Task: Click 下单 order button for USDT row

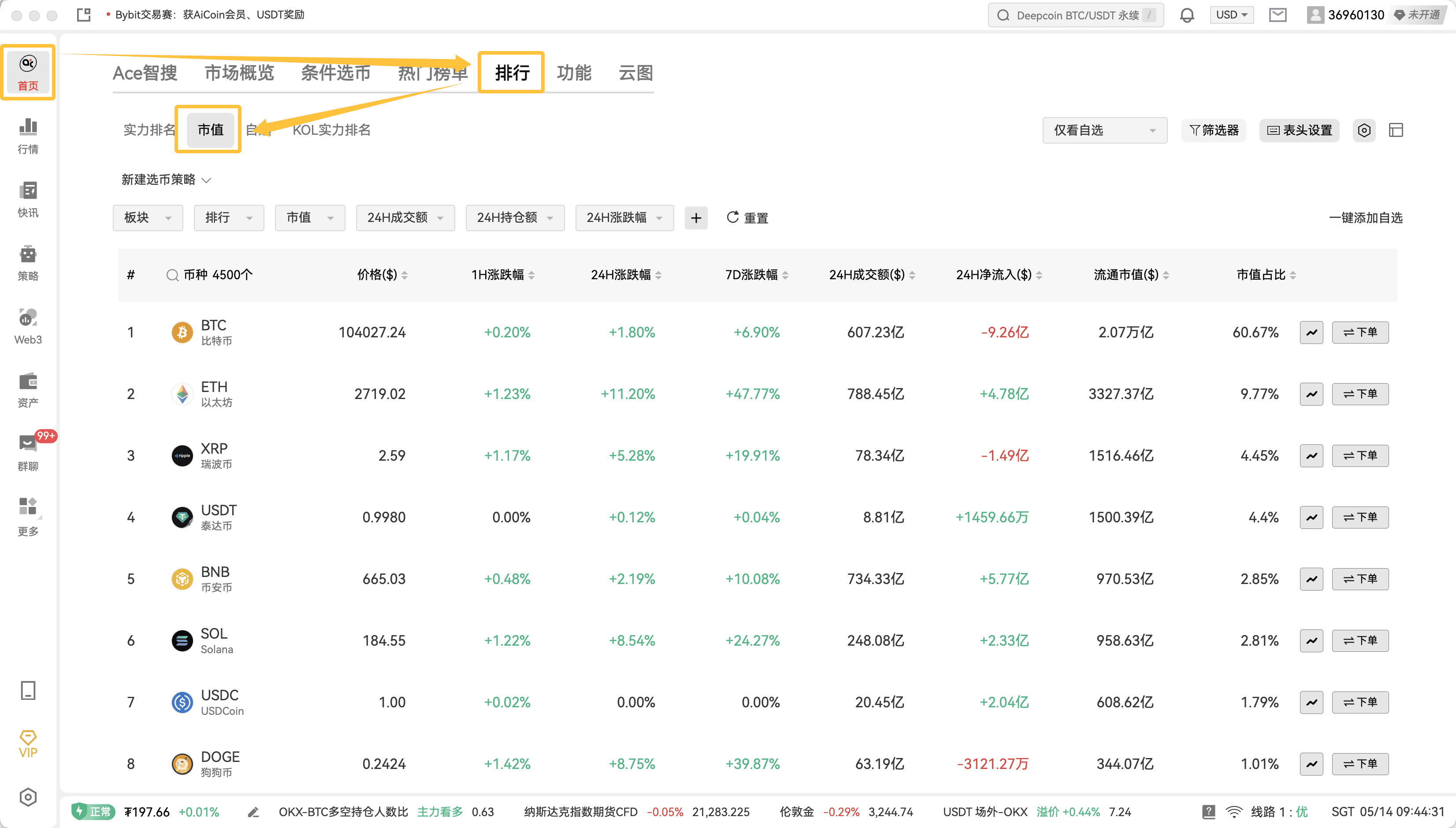Action: pyautogui.click(x=1360, y=517)
